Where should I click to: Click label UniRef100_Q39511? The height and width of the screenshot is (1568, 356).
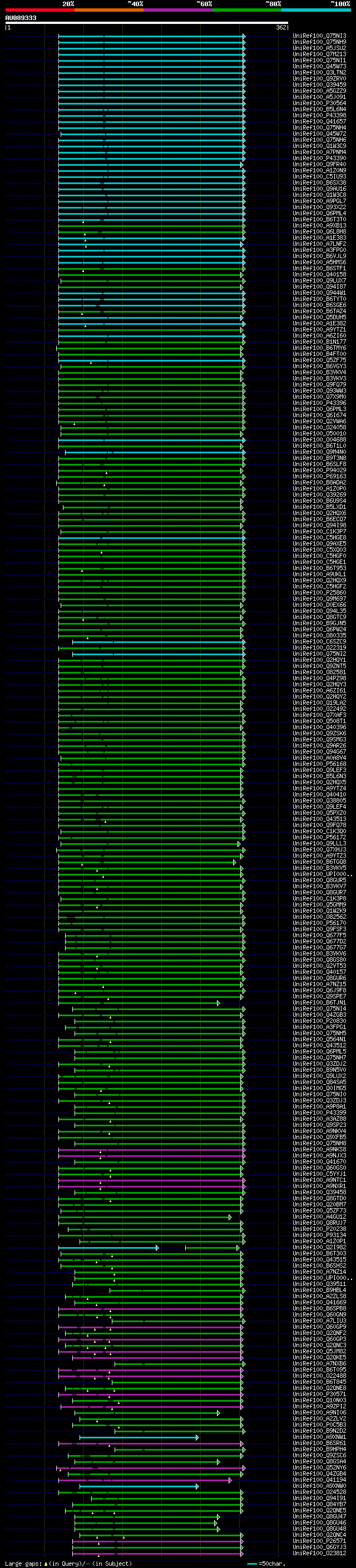[x=319, y=1284]
